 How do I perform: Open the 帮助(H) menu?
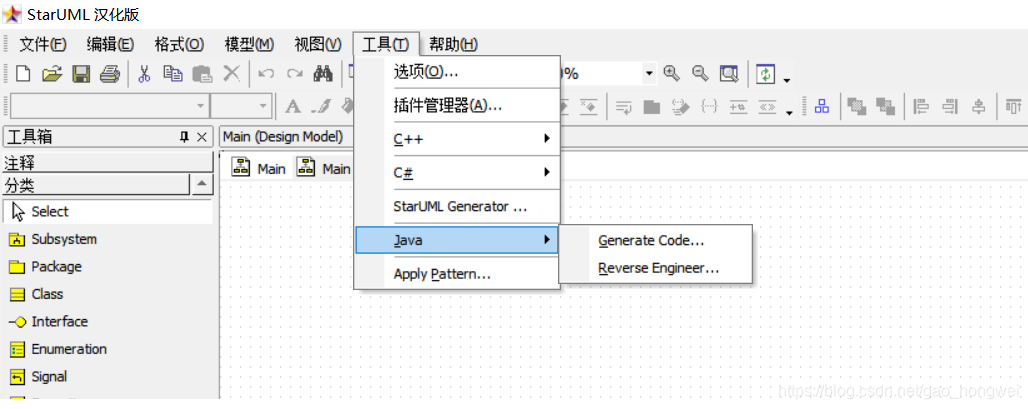coord(454,45)
